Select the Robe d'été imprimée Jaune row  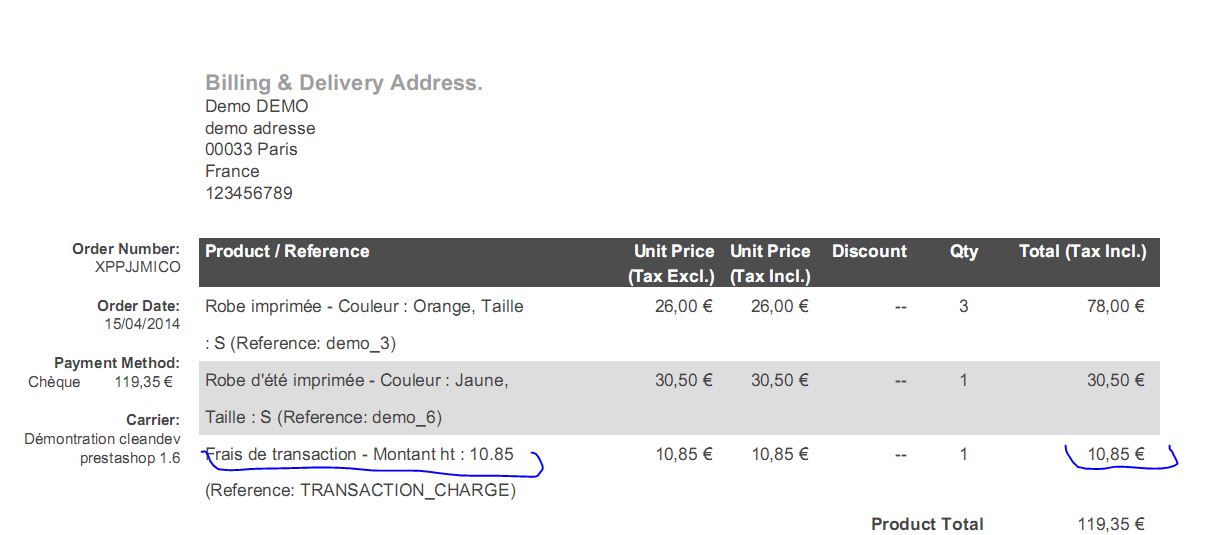pyautogui.click(x=679, y=398)
